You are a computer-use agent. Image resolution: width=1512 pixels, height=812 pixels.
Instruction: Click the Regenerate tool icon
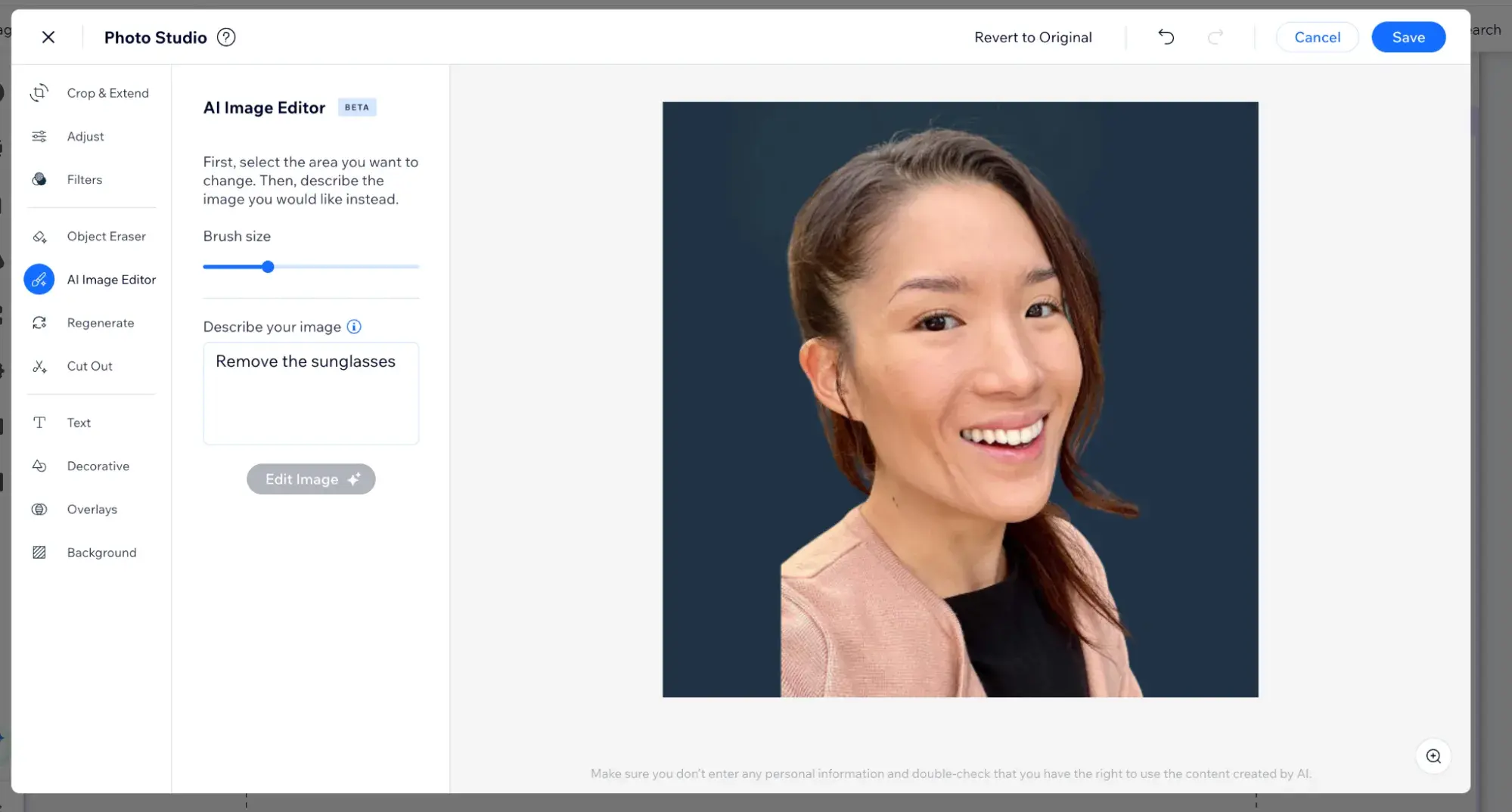pos(39,323)
